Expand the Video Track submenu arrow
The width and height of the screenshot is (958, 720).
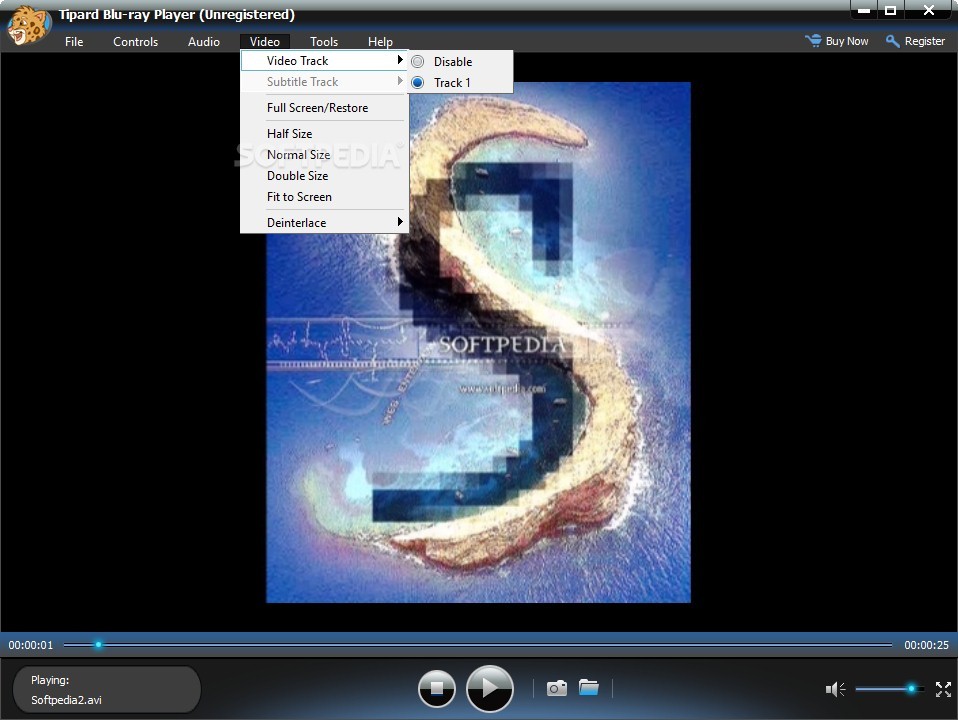pos(400,60)
